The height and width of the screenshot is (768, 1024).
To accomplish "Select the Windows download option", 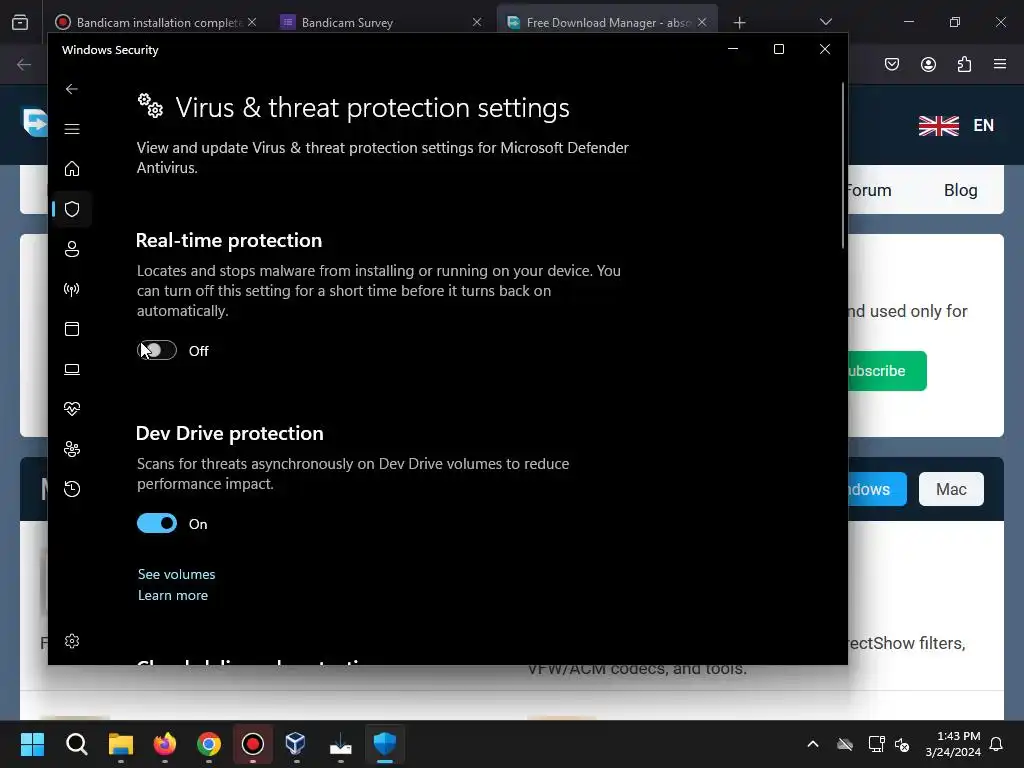I will [x=877, y=489].
